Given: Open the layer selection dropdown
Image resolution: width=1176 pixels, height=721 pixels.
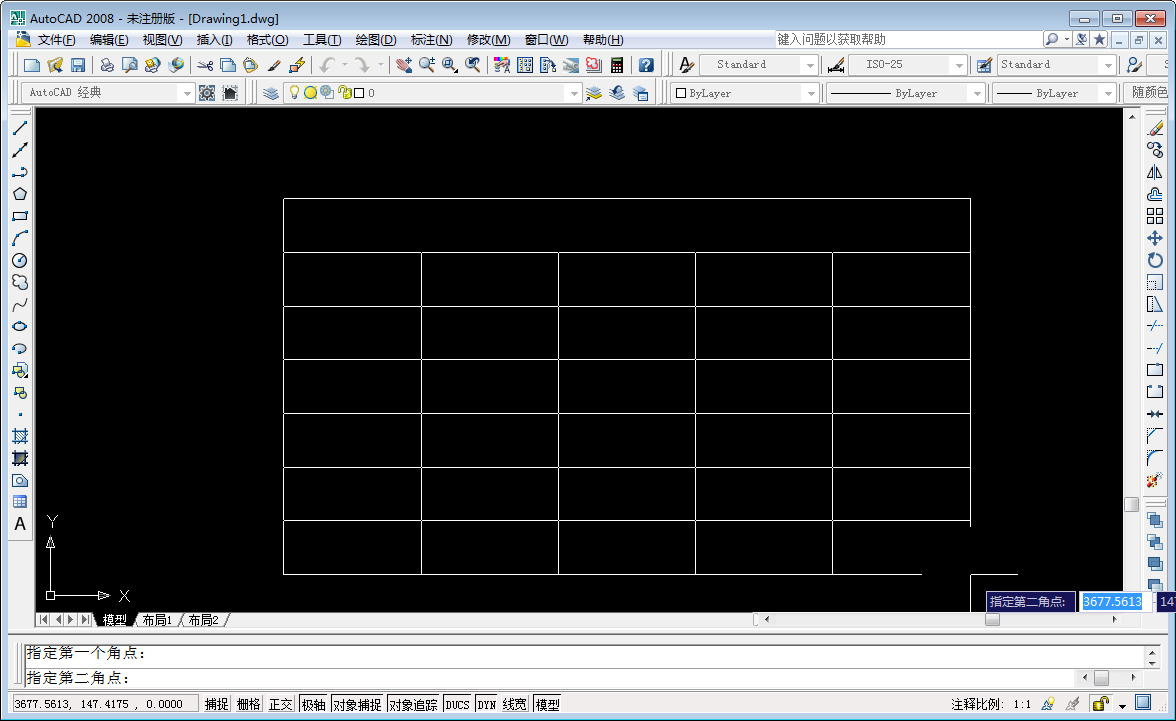Looking at the screenshot, I should [x=575, y=93].
